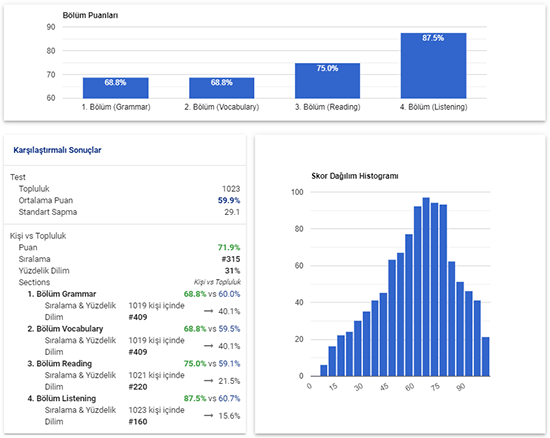Click the arrow icon beside Reading 21.5%
The image size is (550, 438).
209,381
